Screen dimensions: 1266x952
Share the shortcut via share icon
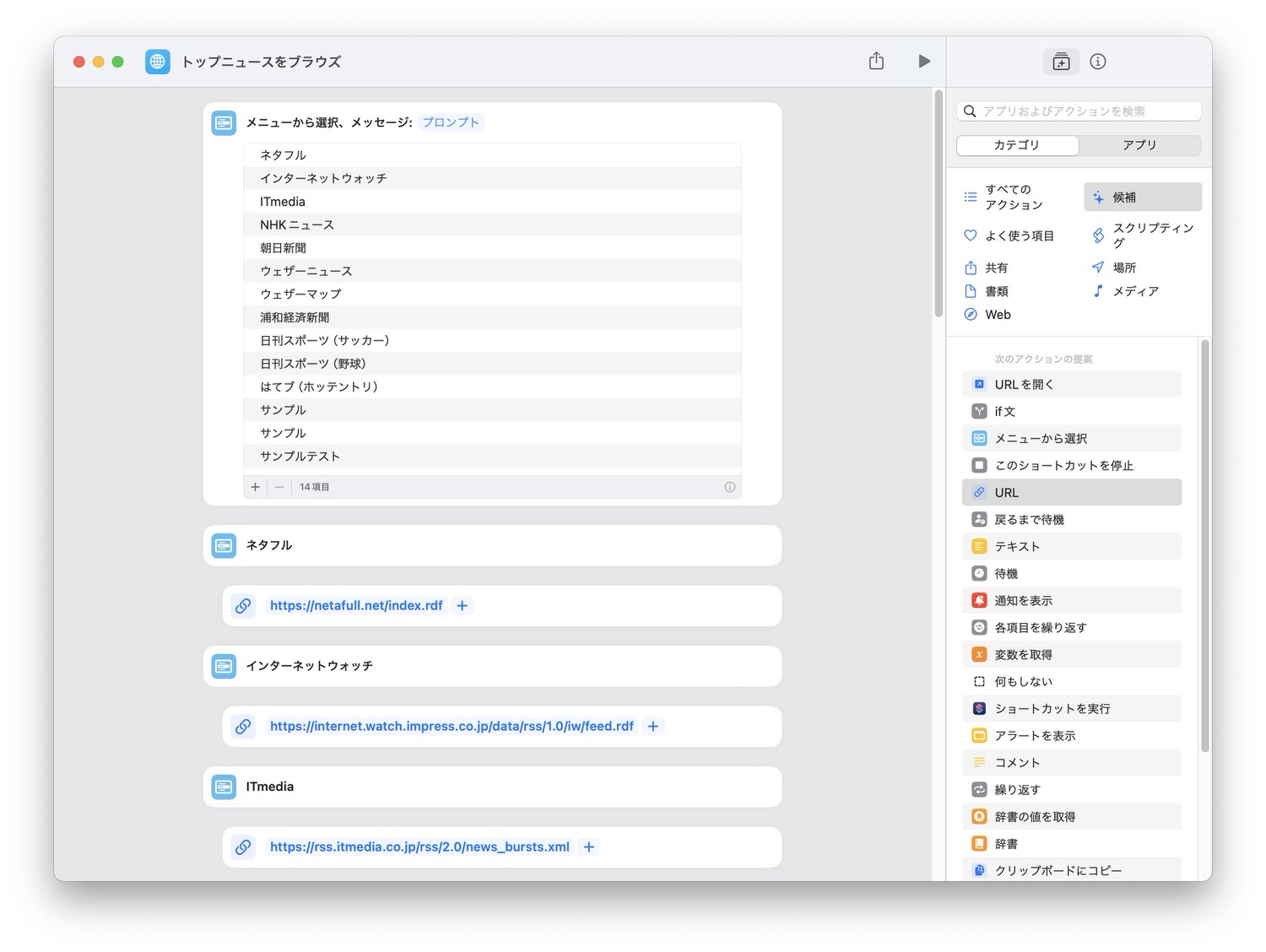pyautogui.click(x=876, y=61)
